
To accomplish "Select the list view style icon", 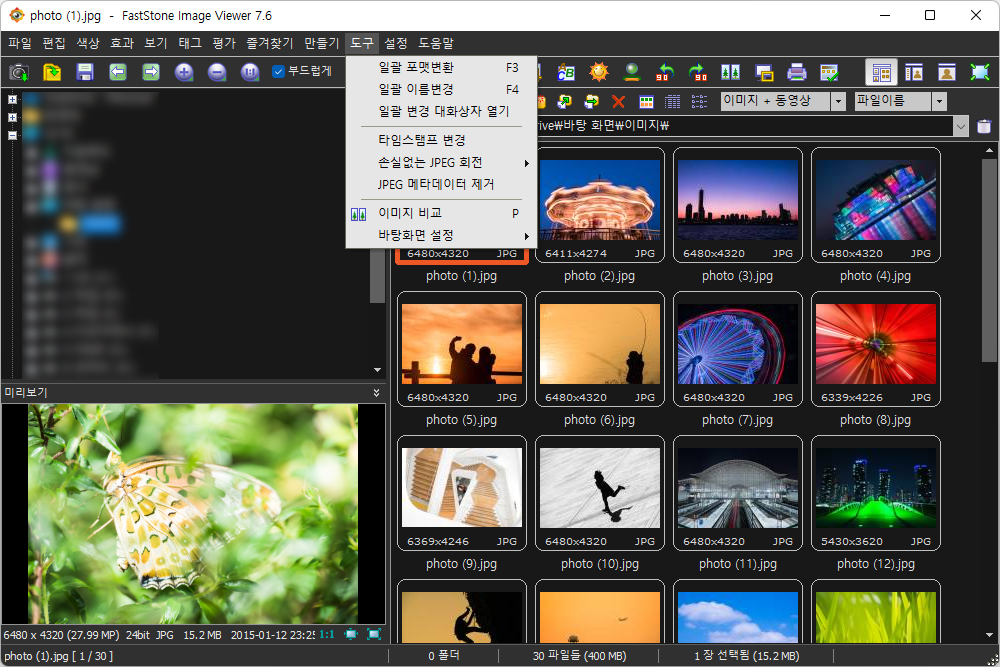I will (x=700, y=101).
